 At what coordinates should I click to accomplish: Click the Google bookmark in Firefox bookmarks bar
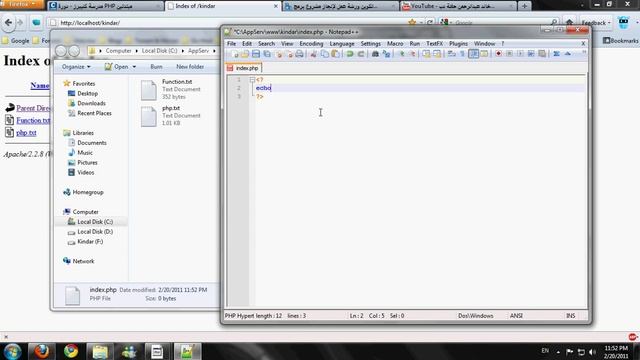16,41
